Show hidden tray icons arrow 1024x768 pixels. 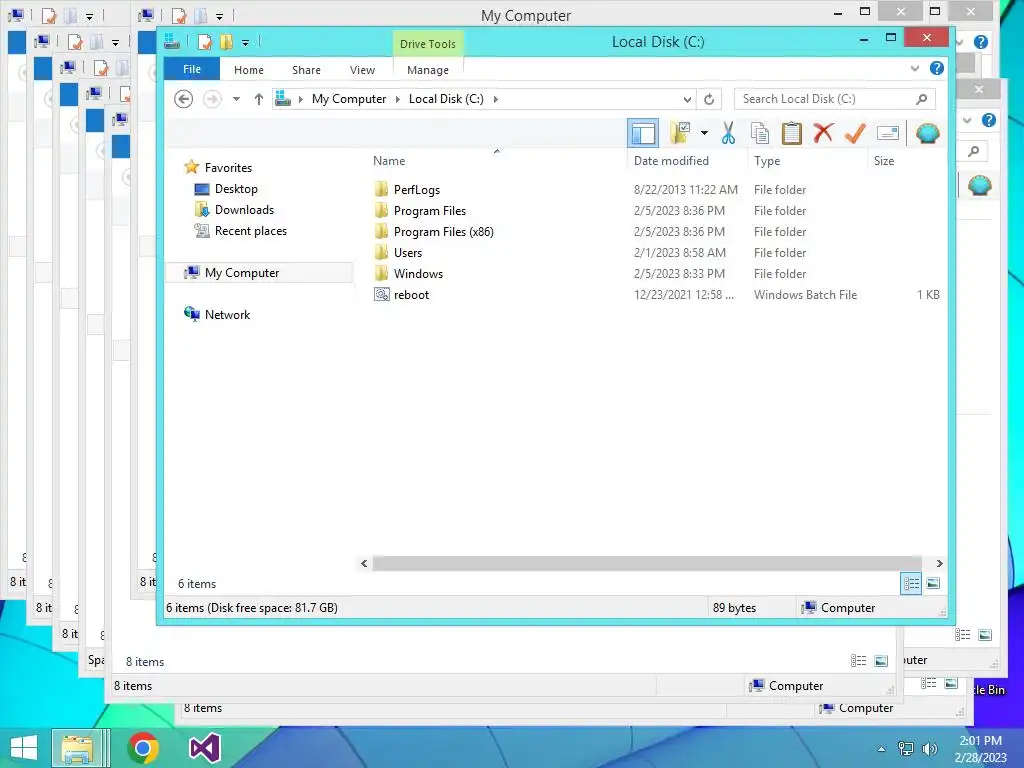882,749
